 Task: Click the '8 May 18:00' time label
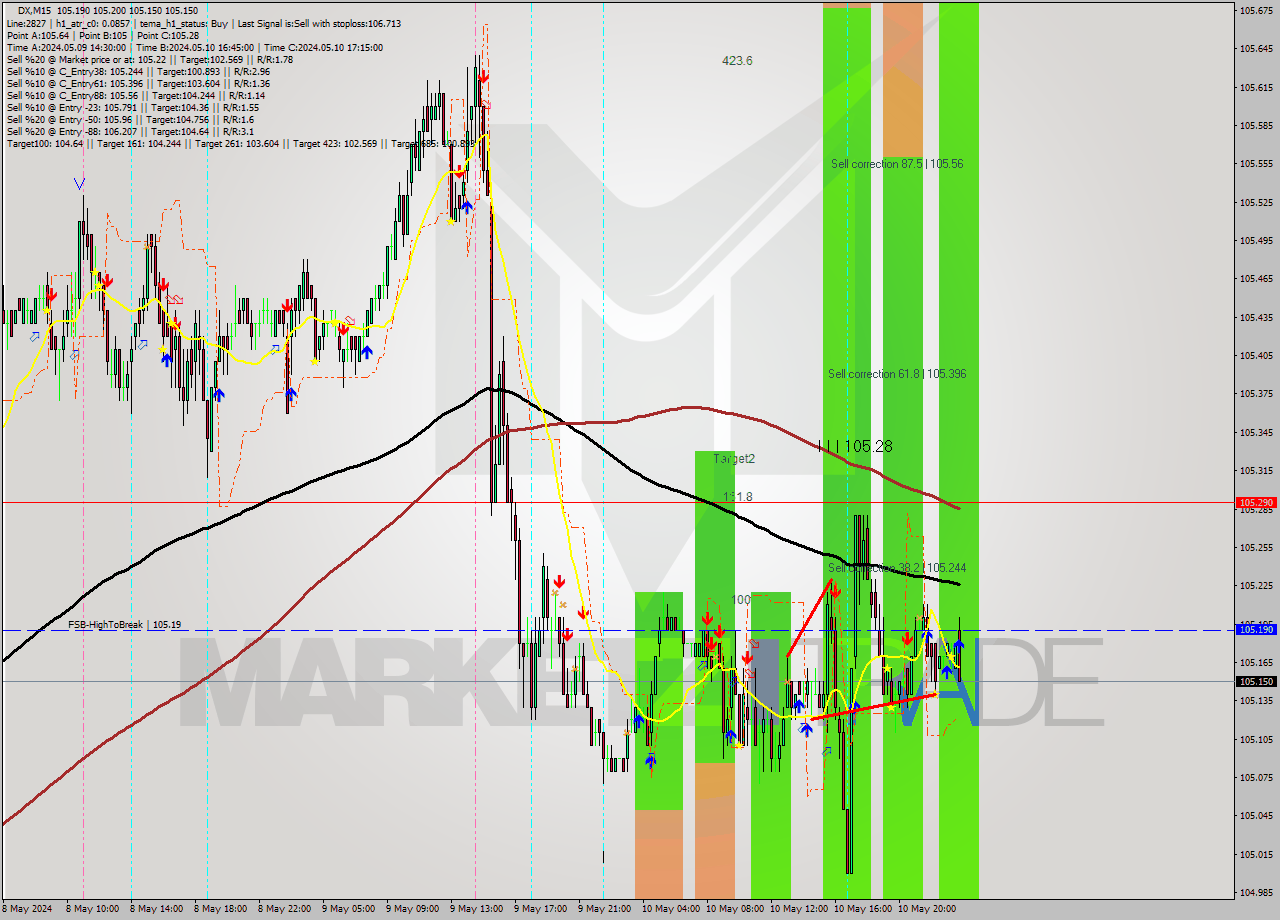point(220,909)
